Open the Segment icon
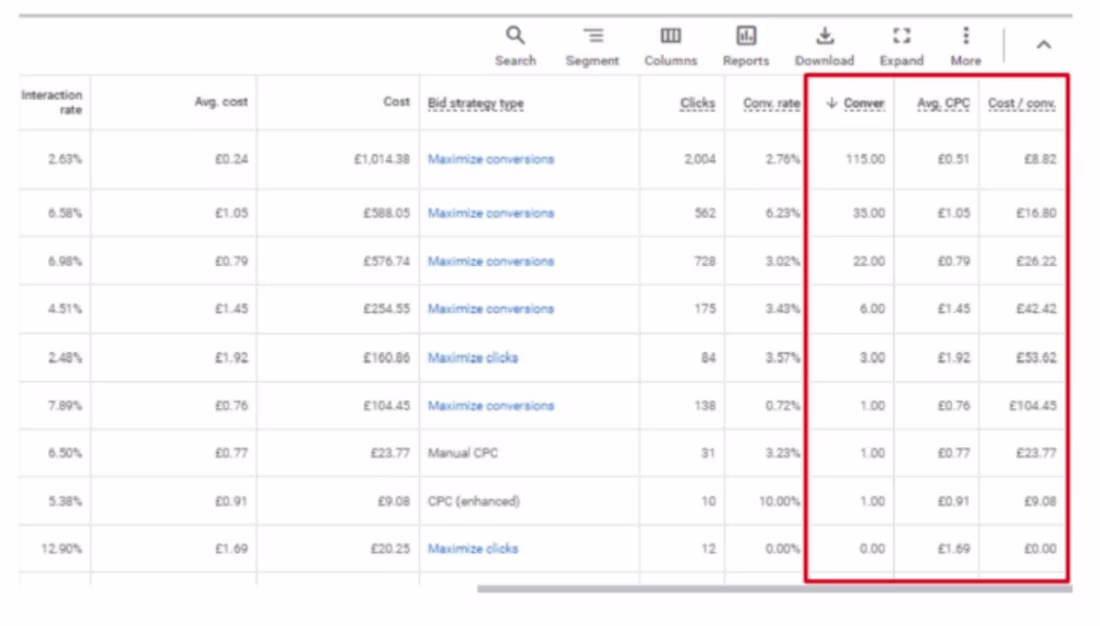1100x626 pixels. (x=593, y=35)
